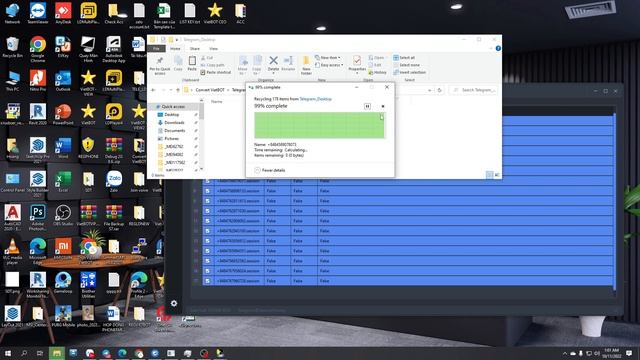Viewport: 640px width, 360px height.
Task: Click Copy path in the ribbon
Action: [x=212, y=65]
